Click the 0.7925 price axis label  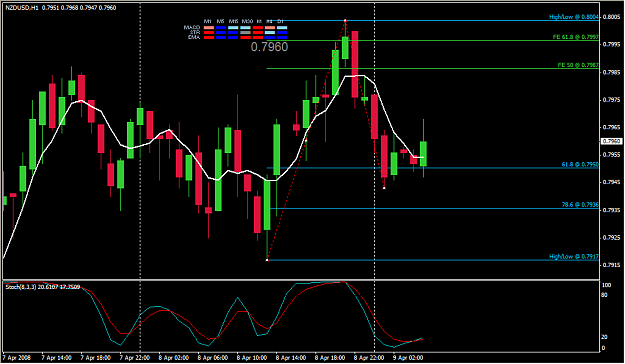(x=612, y=238)
